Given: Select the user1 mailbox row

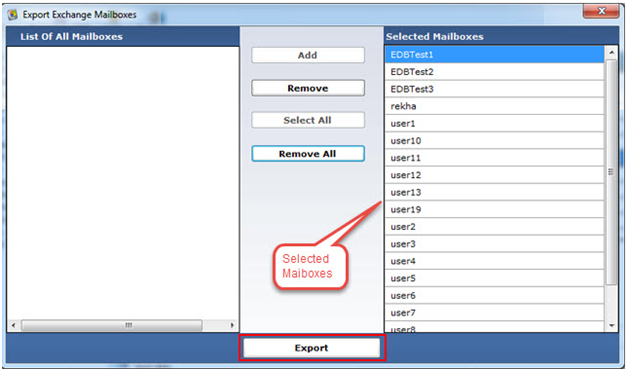Looking at the screenshot, I should [494, 123].
